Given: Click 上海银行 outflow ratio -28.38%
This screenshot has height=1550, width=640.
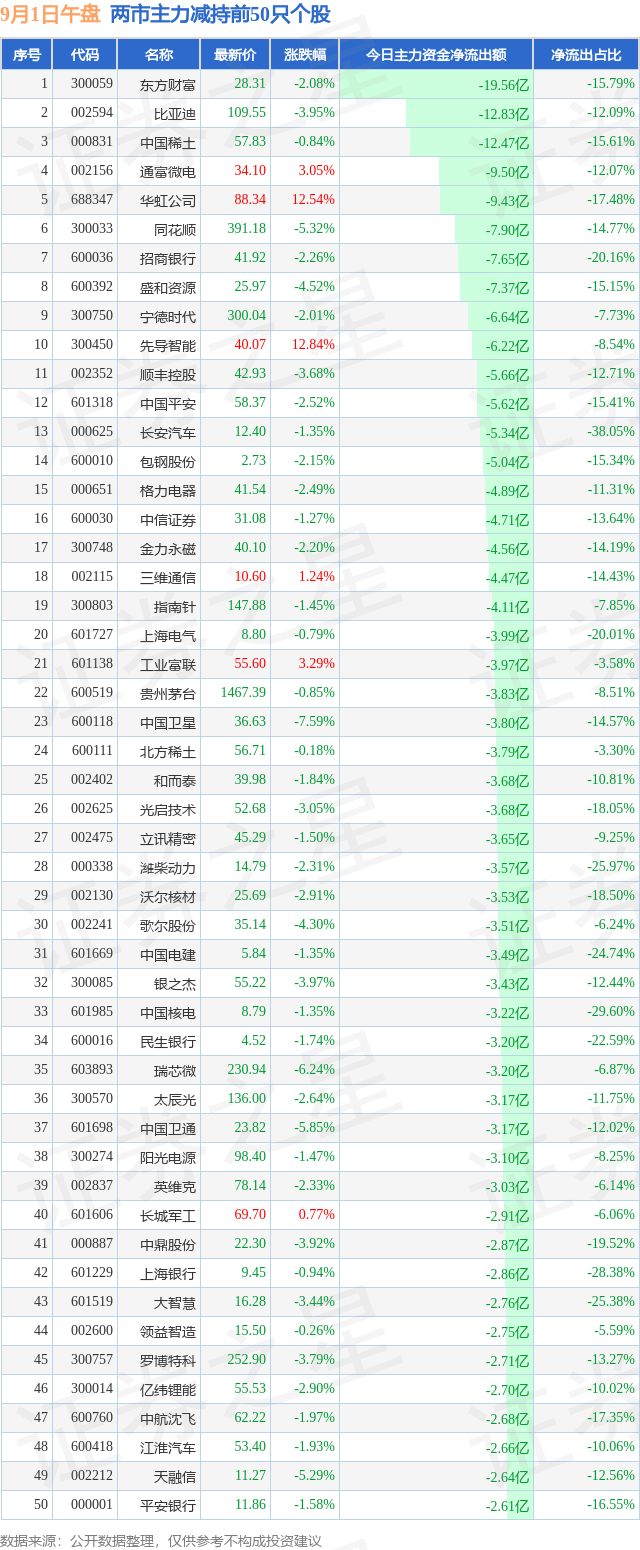Looking at the screenshot, I should pos(611,1273).
